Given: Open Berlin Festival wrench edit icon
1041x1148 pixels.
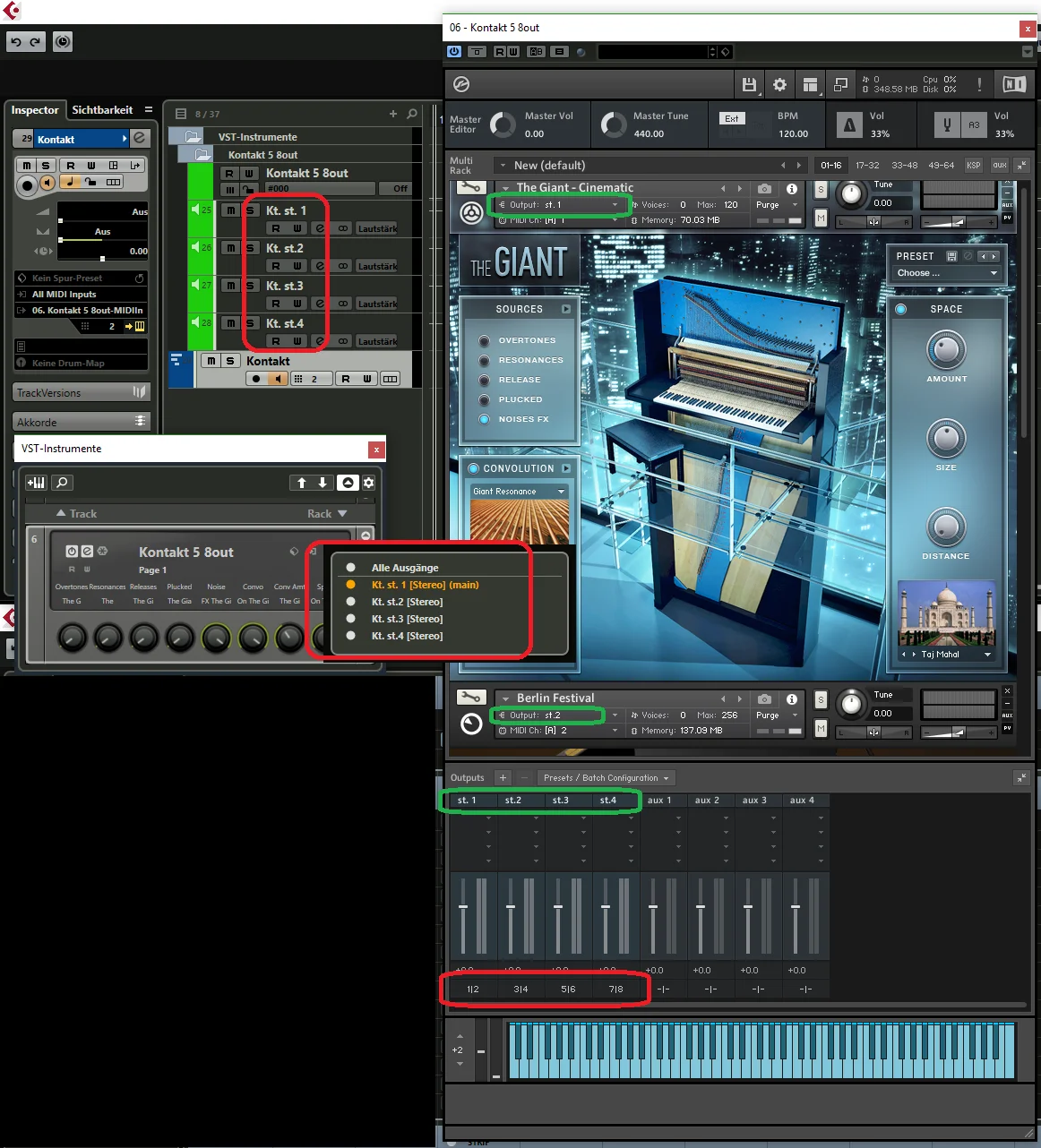Looking at the screenshot, I should (471, 698).
